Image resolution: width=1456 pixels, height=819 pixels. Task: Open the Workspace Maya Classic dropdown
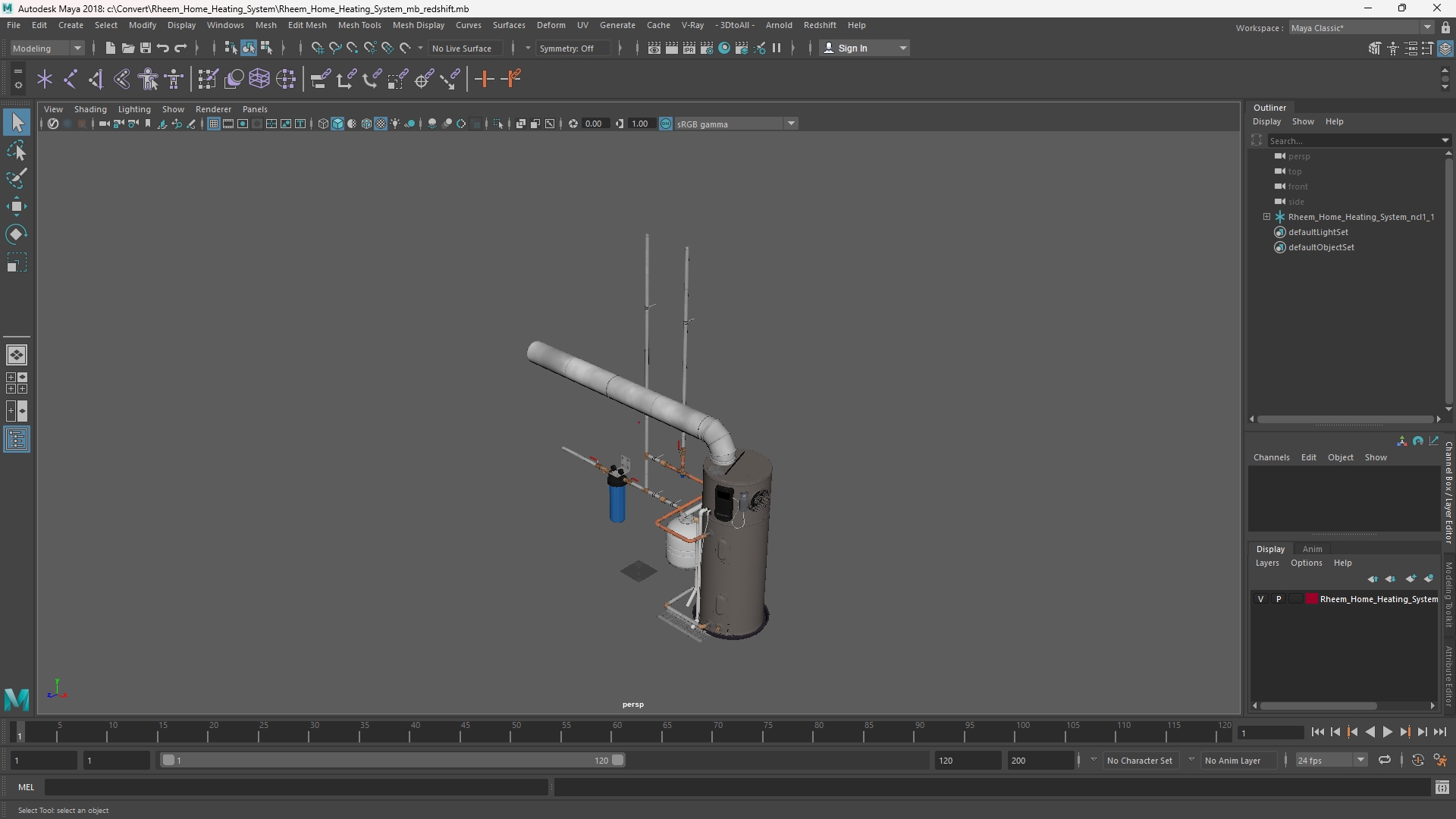pos(1362,27)
